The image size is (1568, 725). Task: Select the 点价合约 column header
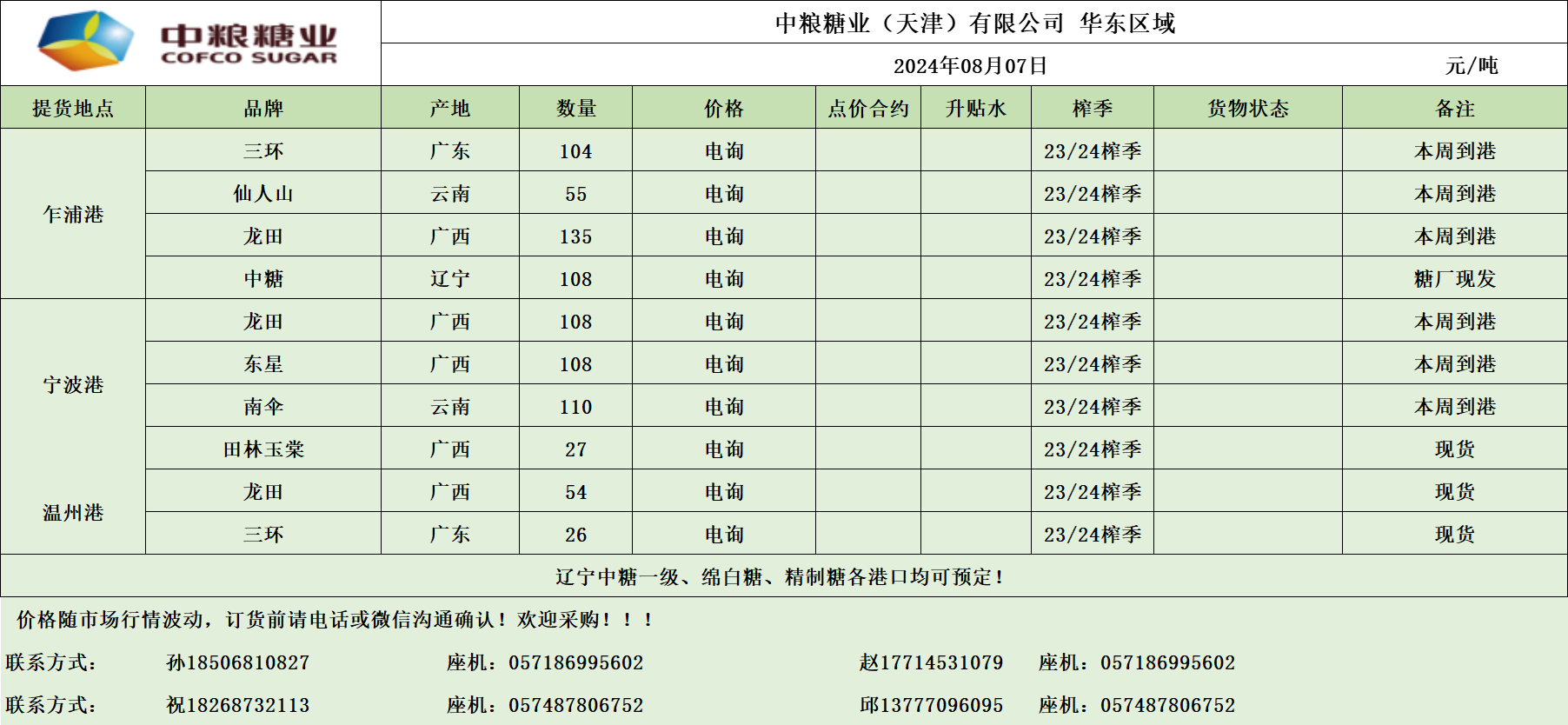[x=867, y=108]
